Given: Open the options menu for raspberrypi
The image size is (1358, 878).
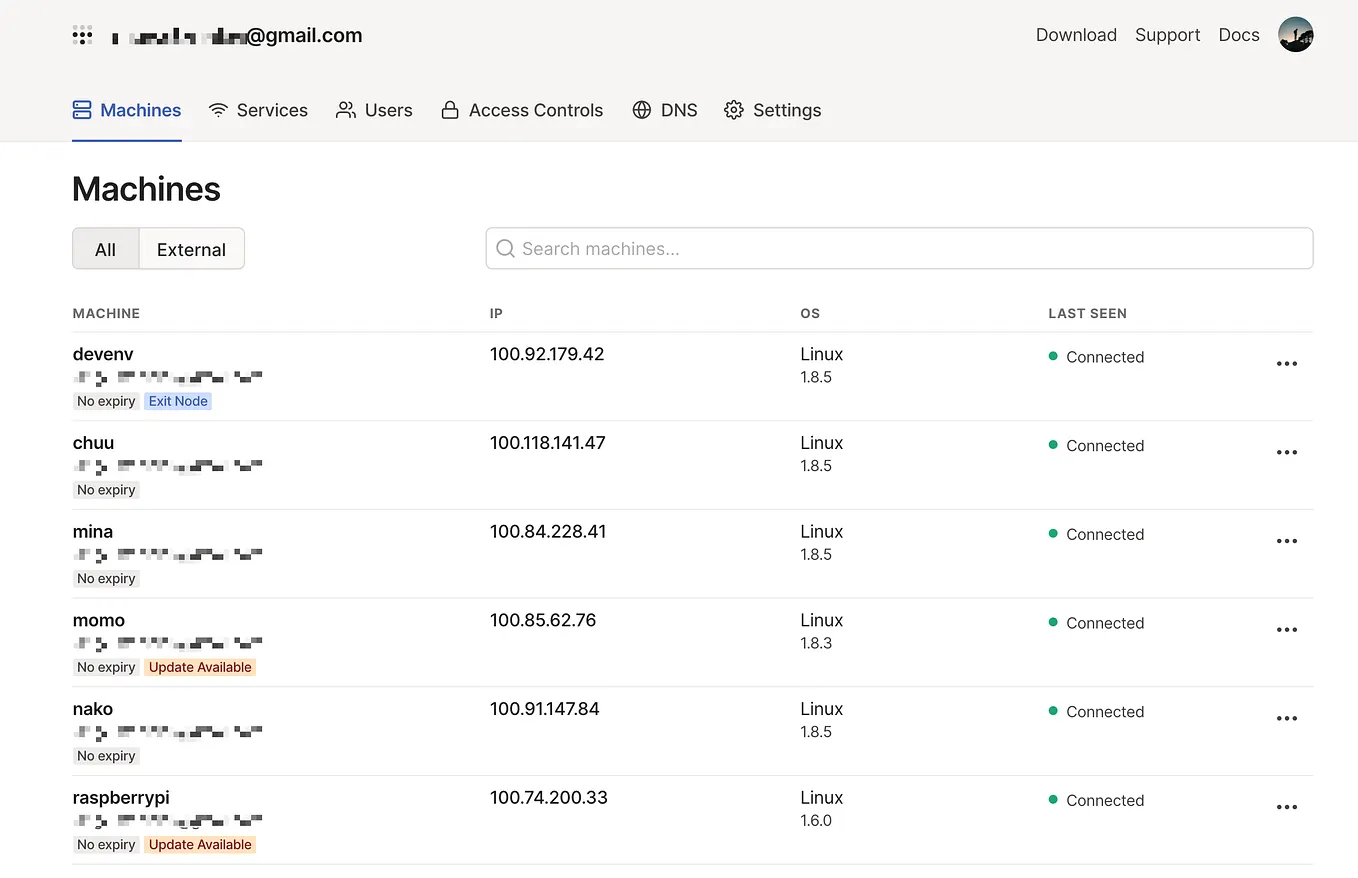Looking at the screenshot, I should pos(1286,806).
